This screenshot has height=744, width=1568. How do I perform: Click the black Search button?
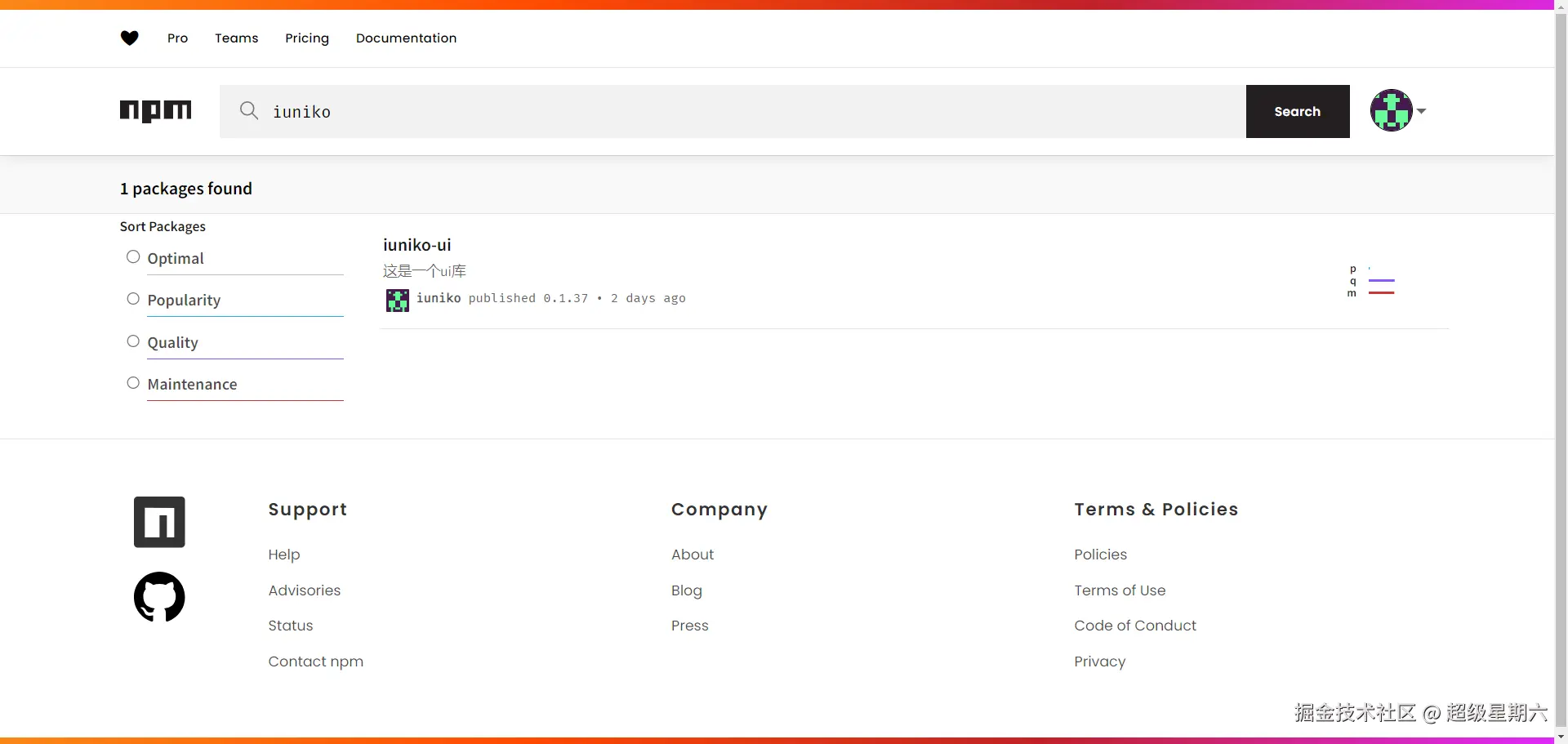pos(1298,111)
